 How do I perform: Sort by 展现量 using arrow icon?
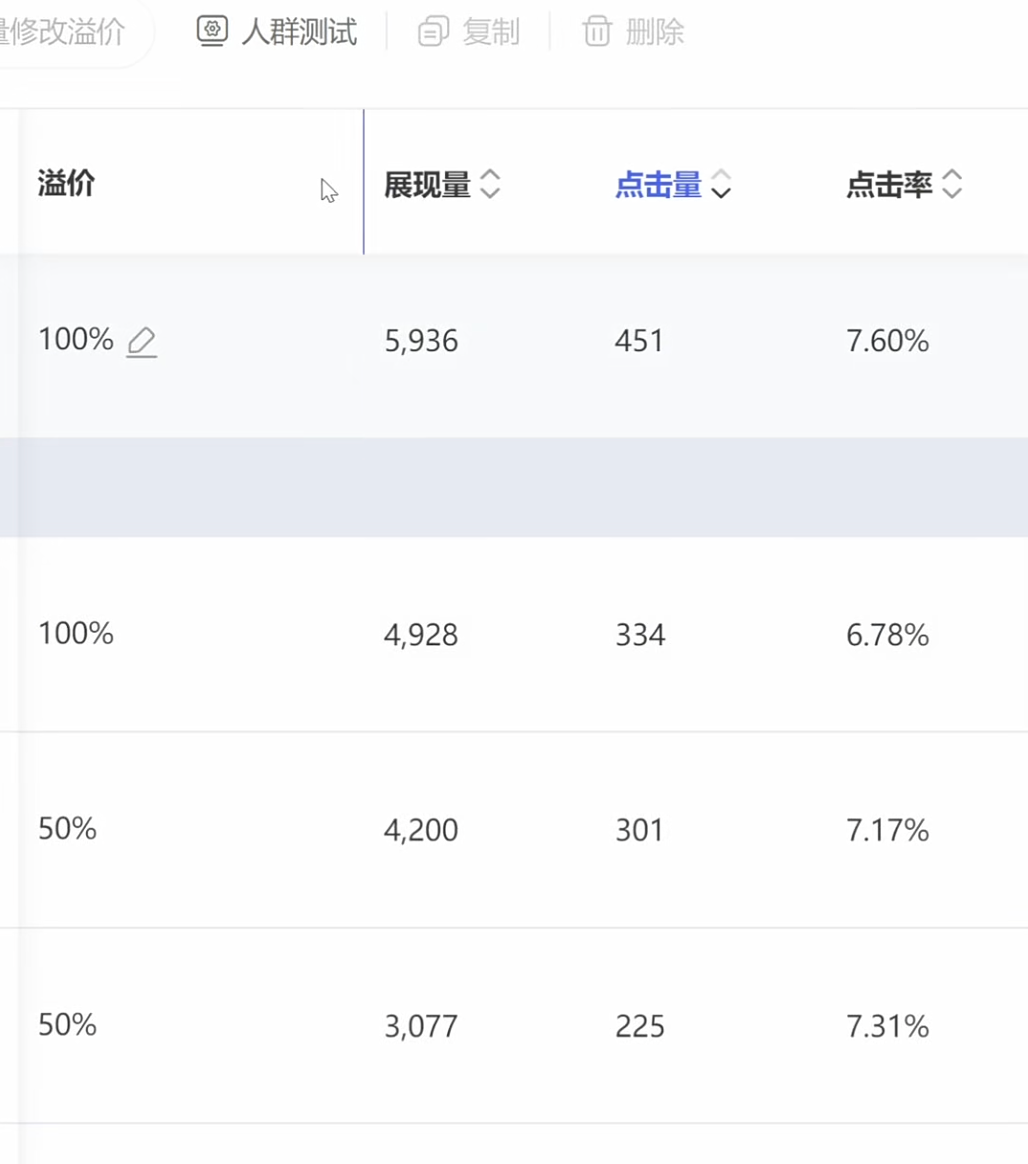[x=490, y=184]
